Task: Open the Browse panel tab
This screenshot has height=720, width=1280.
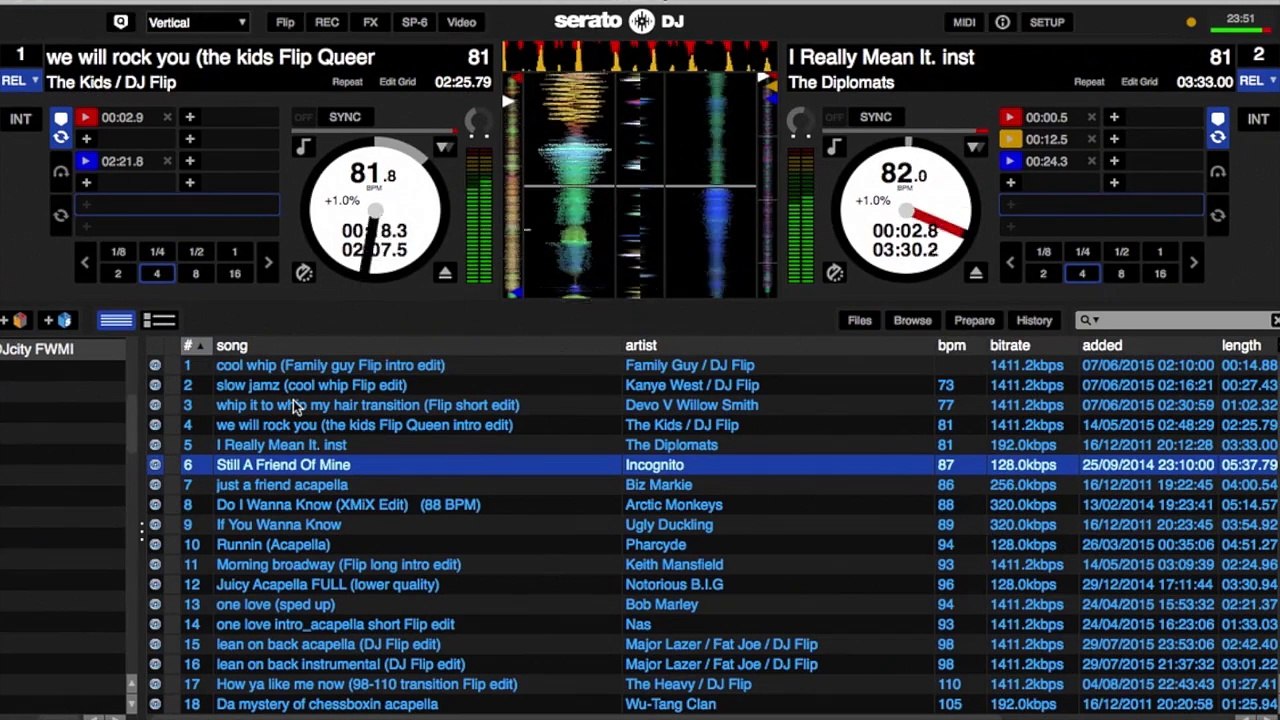Action: click(x=912, y=321)
